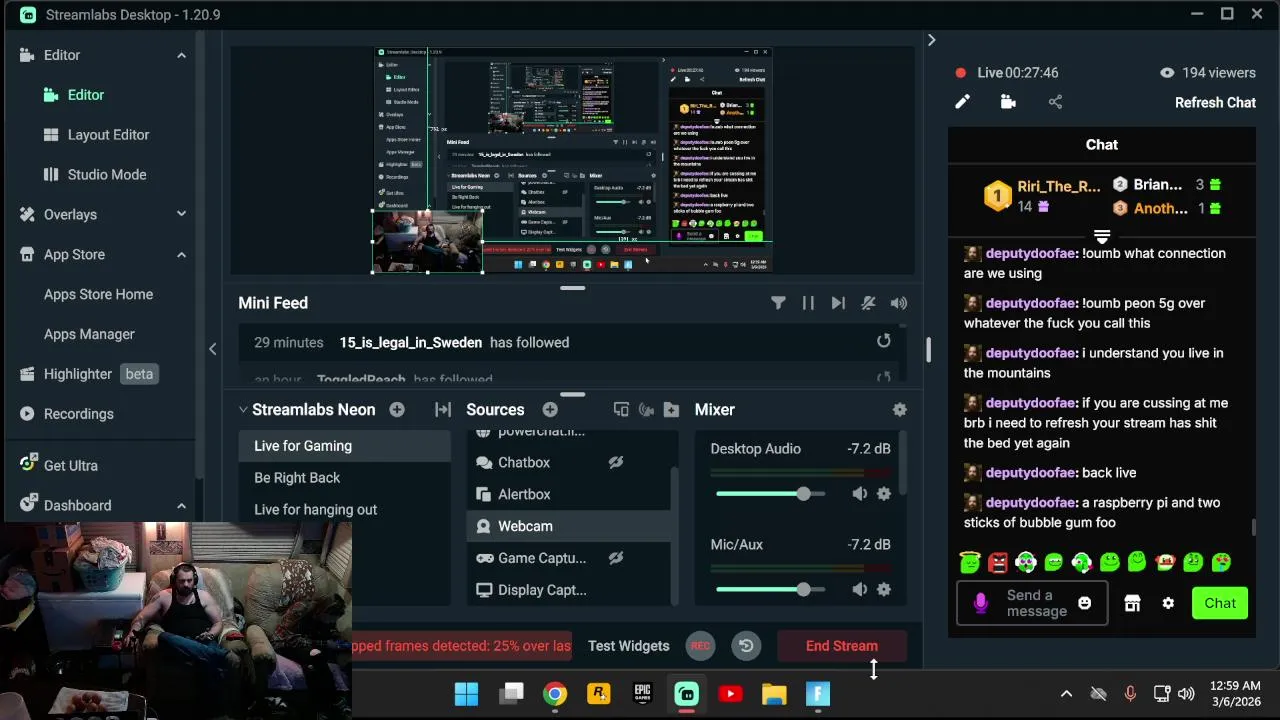Click the purple microphone in chat input
The image size is (1280, 720).
tap(980, 603)
